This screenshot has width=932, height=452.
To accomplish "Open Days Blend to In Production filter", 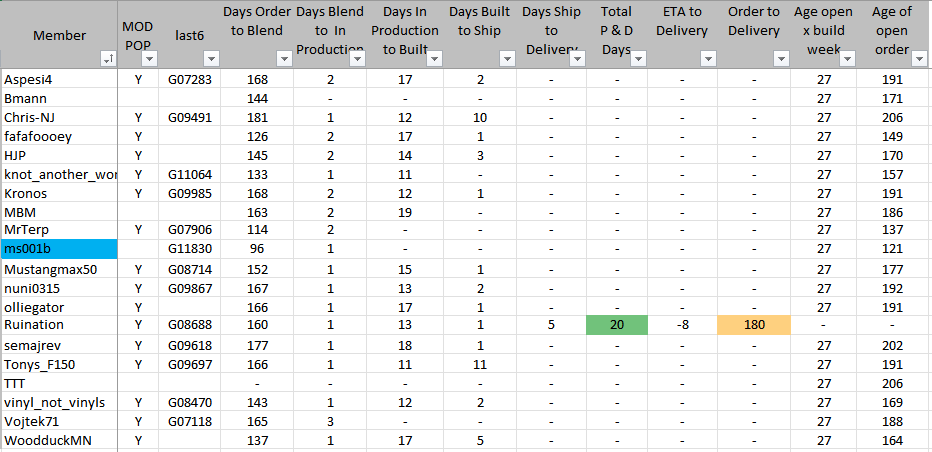I will point(357,60).
